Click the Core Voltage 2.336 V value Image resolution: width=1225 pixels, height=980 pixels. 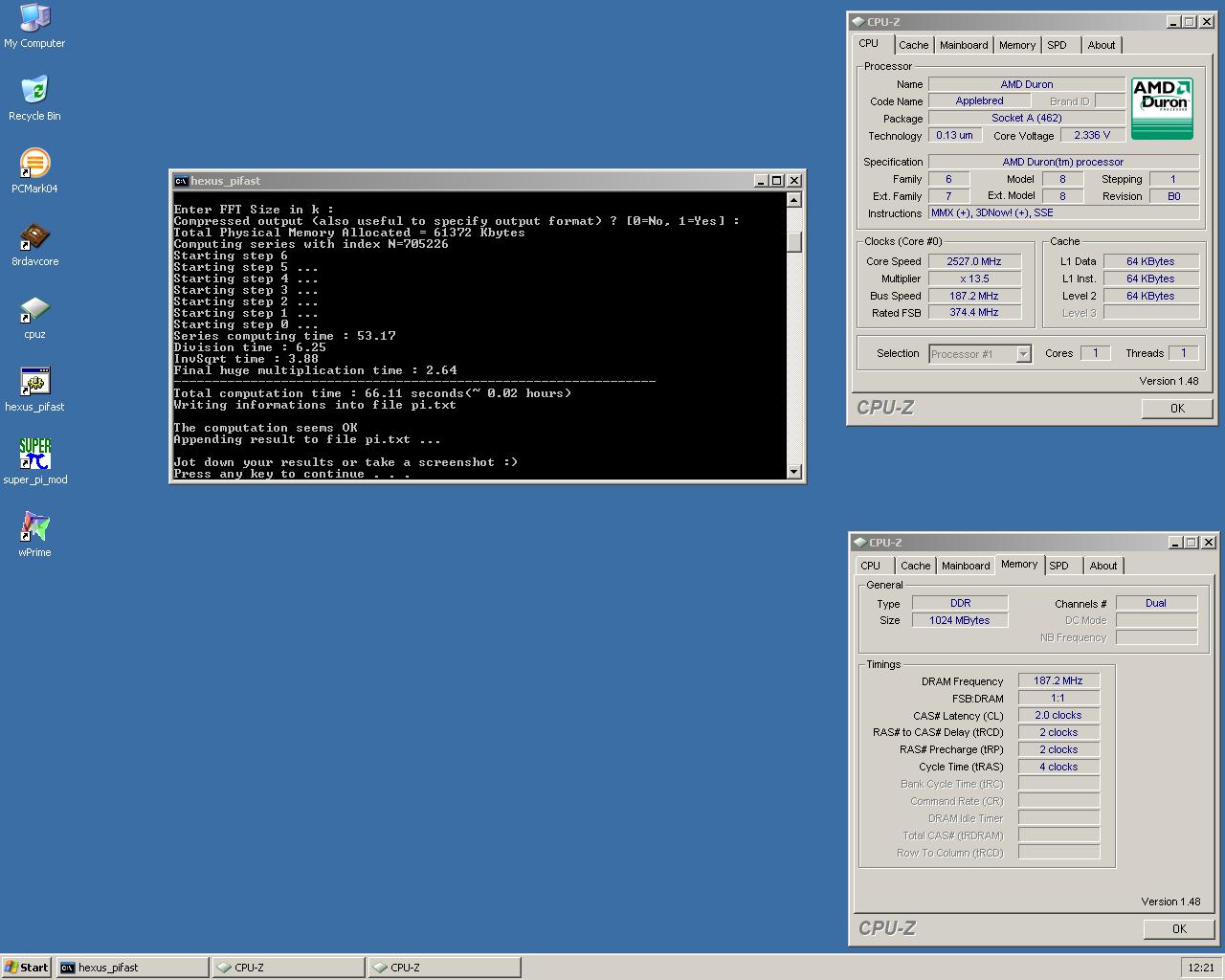[1092, 135]
